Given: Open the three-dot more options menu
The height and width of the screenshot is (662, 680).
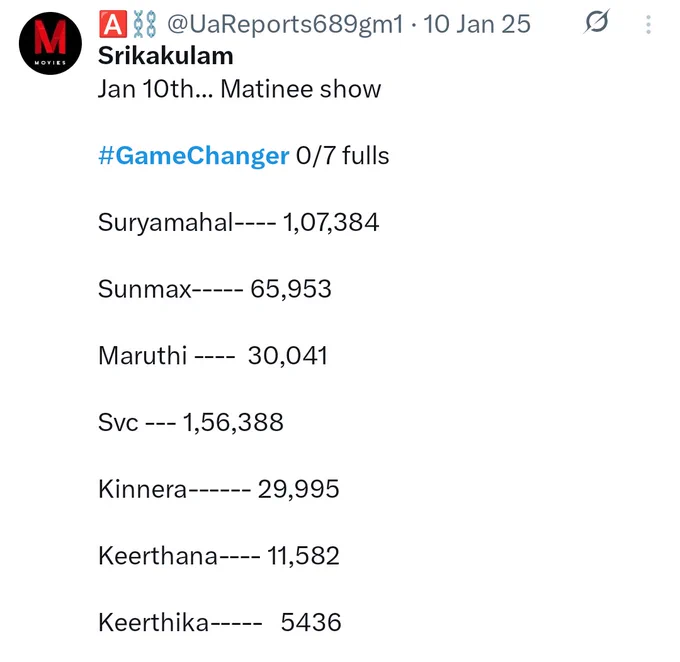Looking at the screenshot, I should (x=648, y=25).
